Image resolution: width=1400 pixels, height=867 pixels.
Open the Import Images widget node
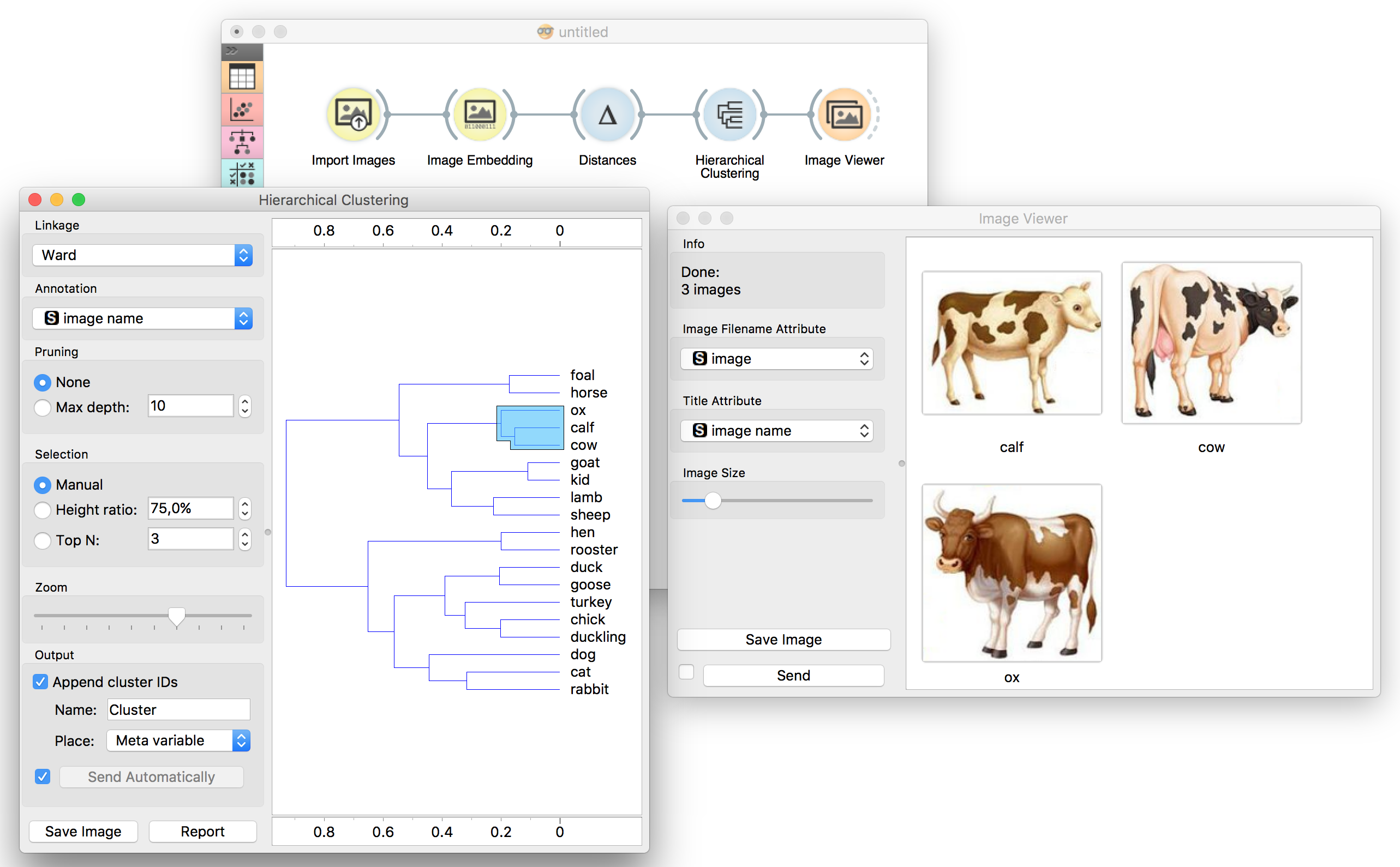354,115
